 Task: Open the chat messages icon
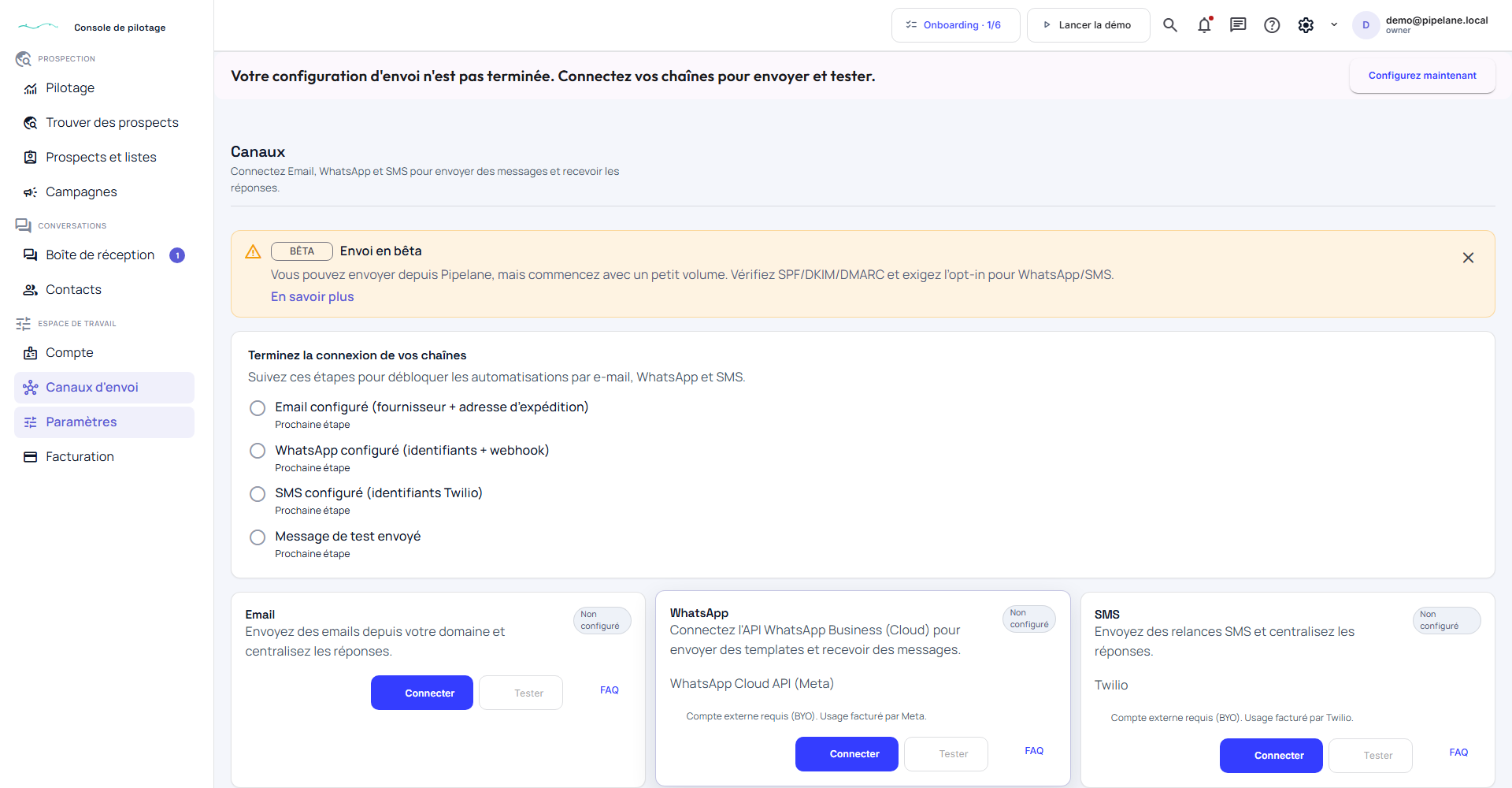(1238, 25)
